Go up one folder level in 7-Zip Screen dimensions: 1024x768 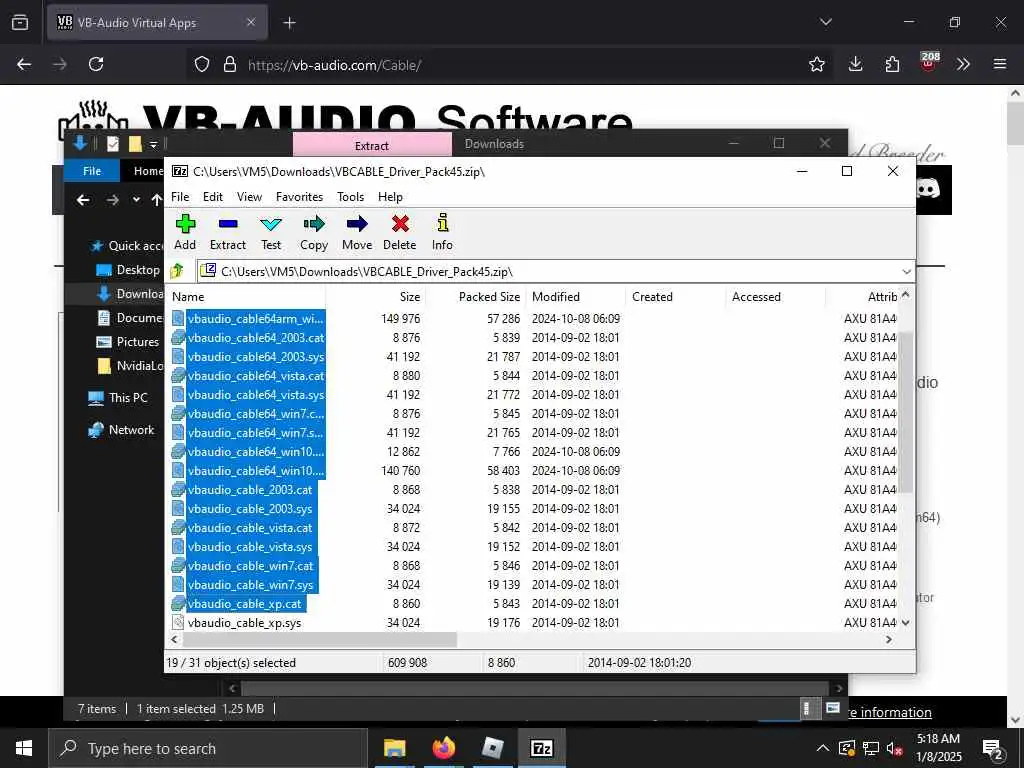(x=177, y=271)
